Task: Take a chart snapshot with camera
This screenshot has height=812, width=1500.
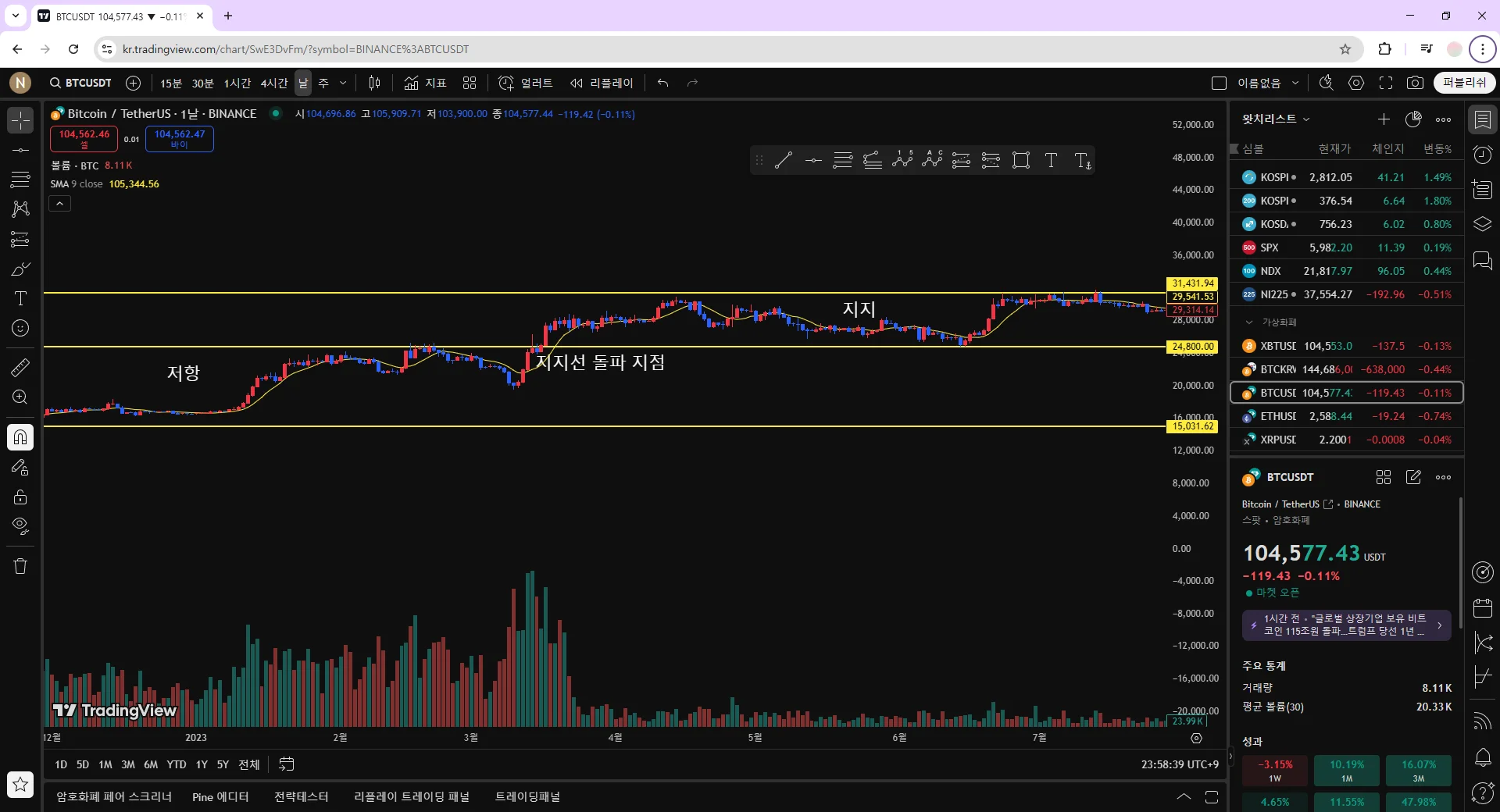Action: tap(1415, 83)
